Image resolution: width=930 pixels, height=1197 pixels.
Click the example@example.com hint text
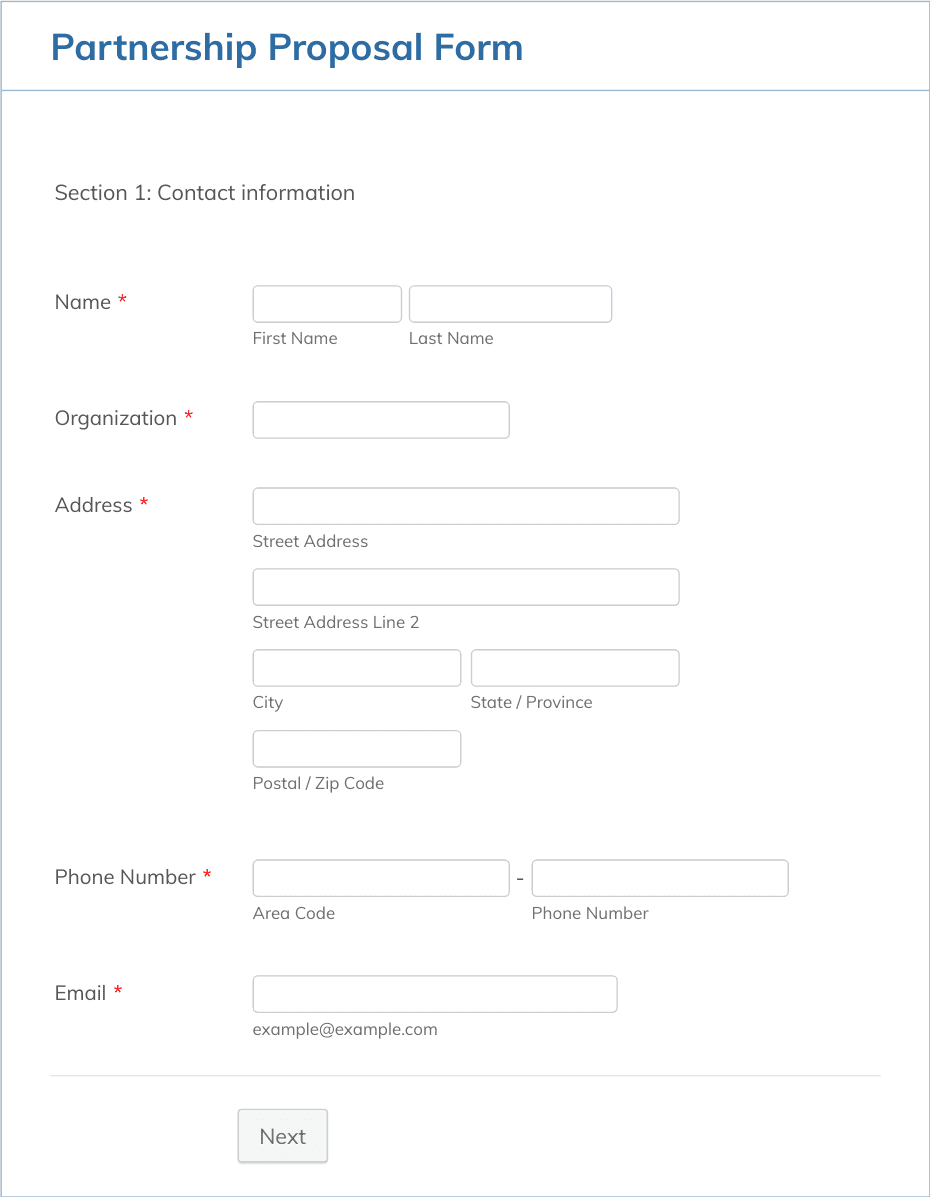[345, 1029]
